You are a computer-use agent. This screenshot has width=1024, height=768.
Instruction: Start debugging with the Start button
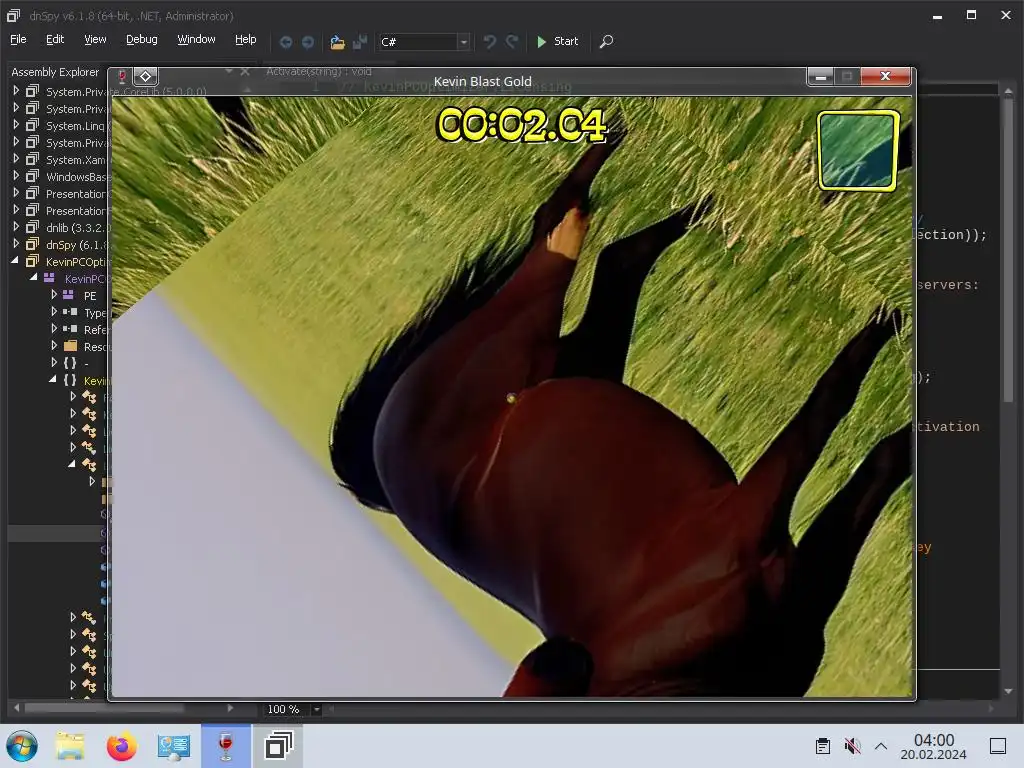coord(557,41)
